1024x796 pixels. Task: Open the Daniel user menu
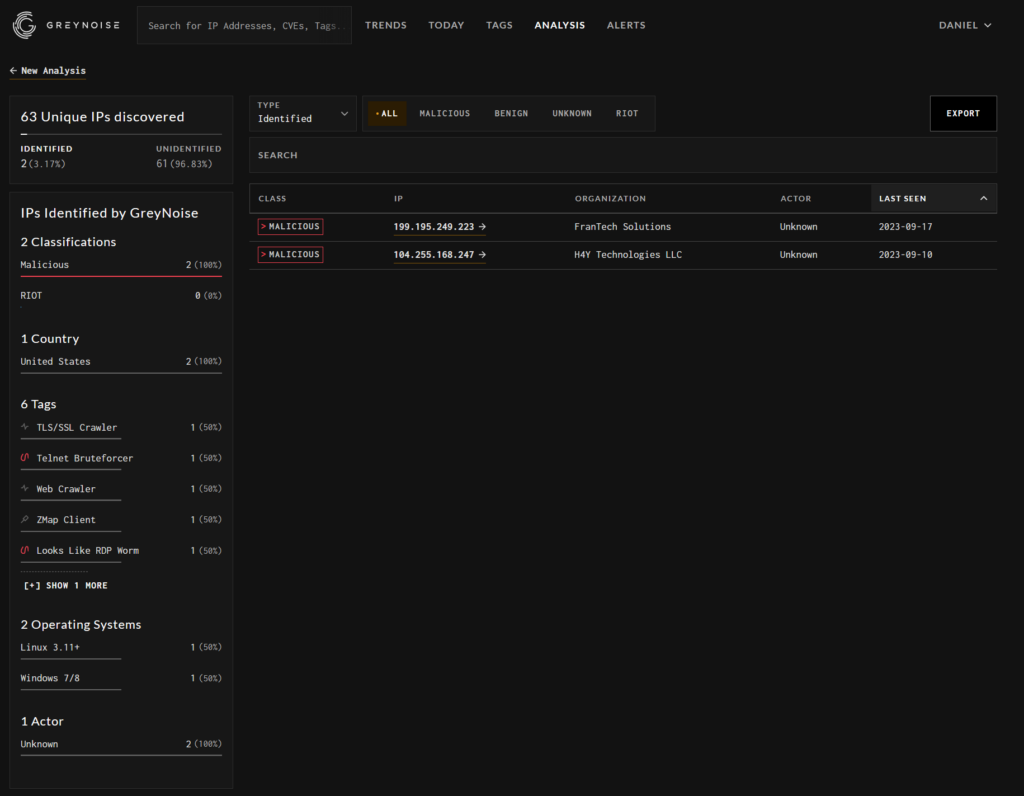pyautogui.click(x=965, y=25)
